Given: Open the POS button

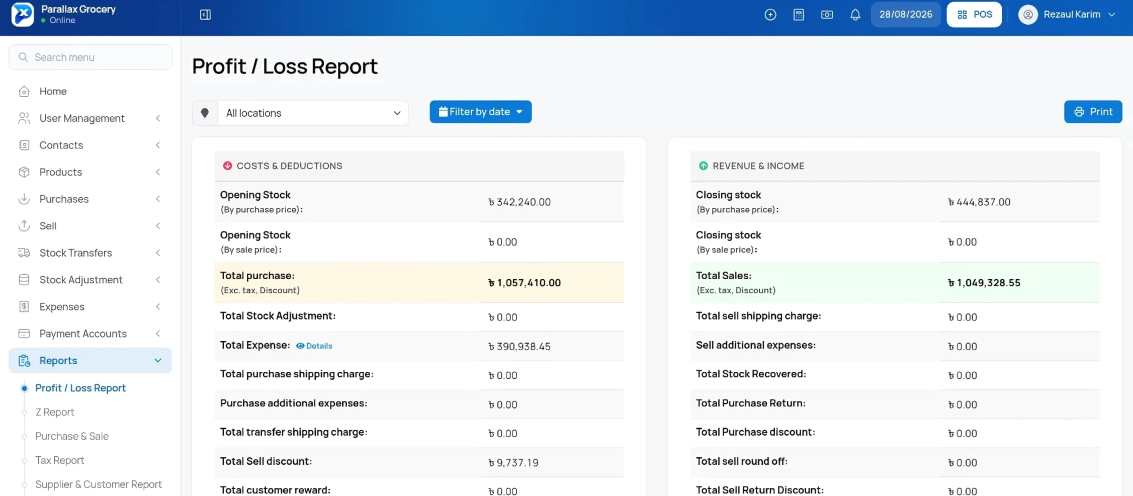Looking at the screenshot, I should (974, 14).
